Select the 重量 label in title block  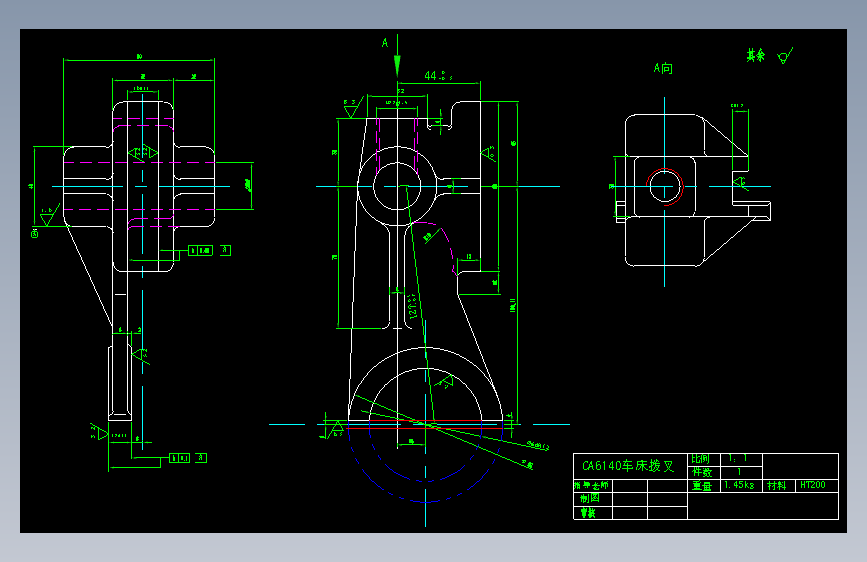pyautogui.click(x=702, y=486)
